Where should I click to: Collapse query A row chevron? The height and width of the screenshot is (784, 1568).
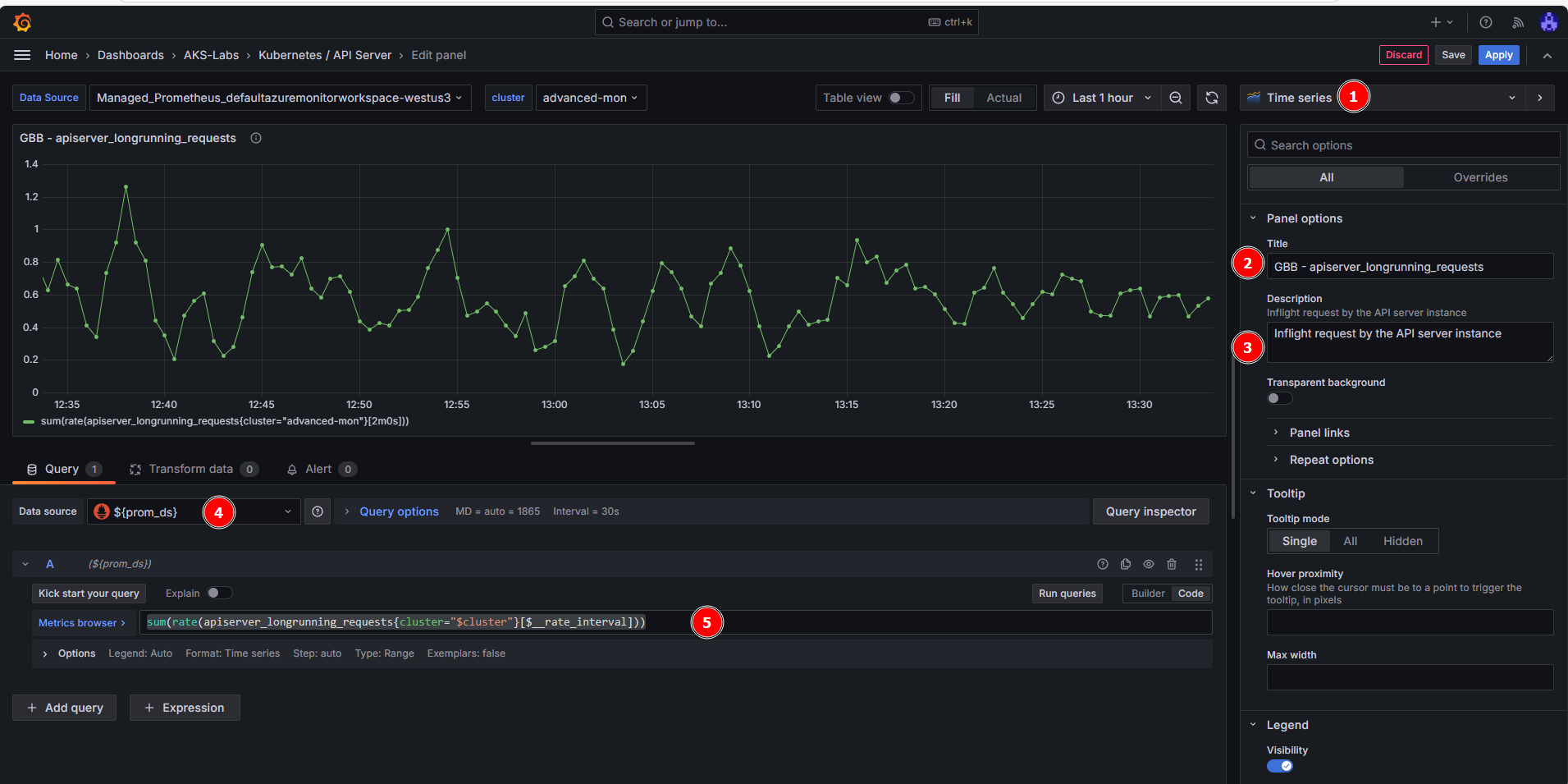point(25,564)
